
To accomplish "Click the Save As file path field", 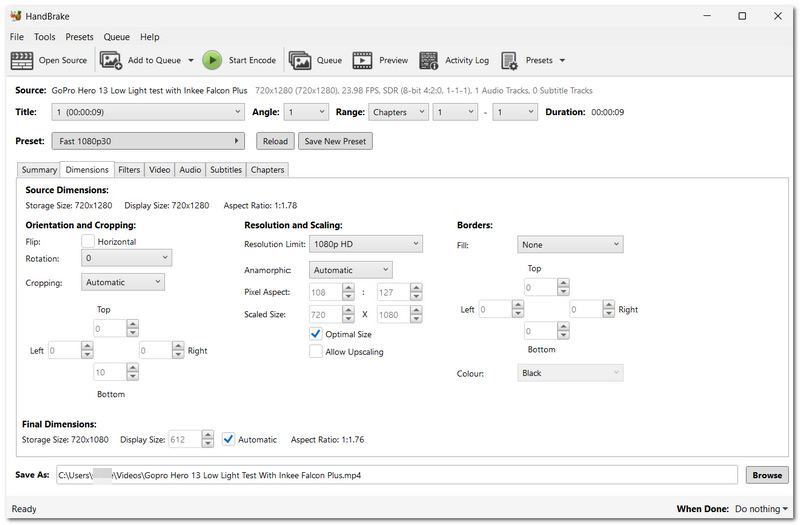I will click(x=396, y=475).
